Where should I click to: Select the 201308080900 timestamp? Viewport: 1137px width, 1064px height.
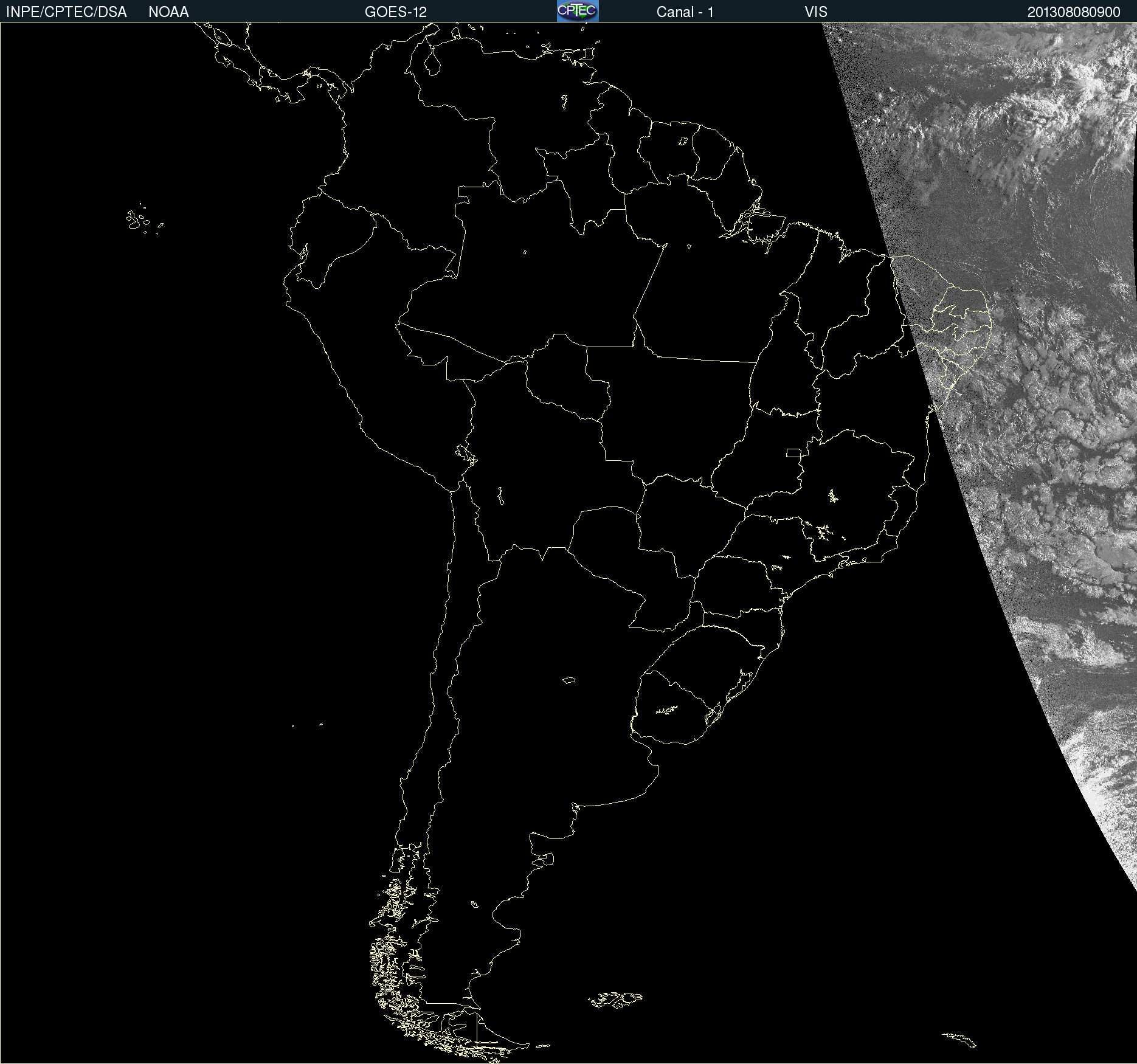[x=1074, y=12]
